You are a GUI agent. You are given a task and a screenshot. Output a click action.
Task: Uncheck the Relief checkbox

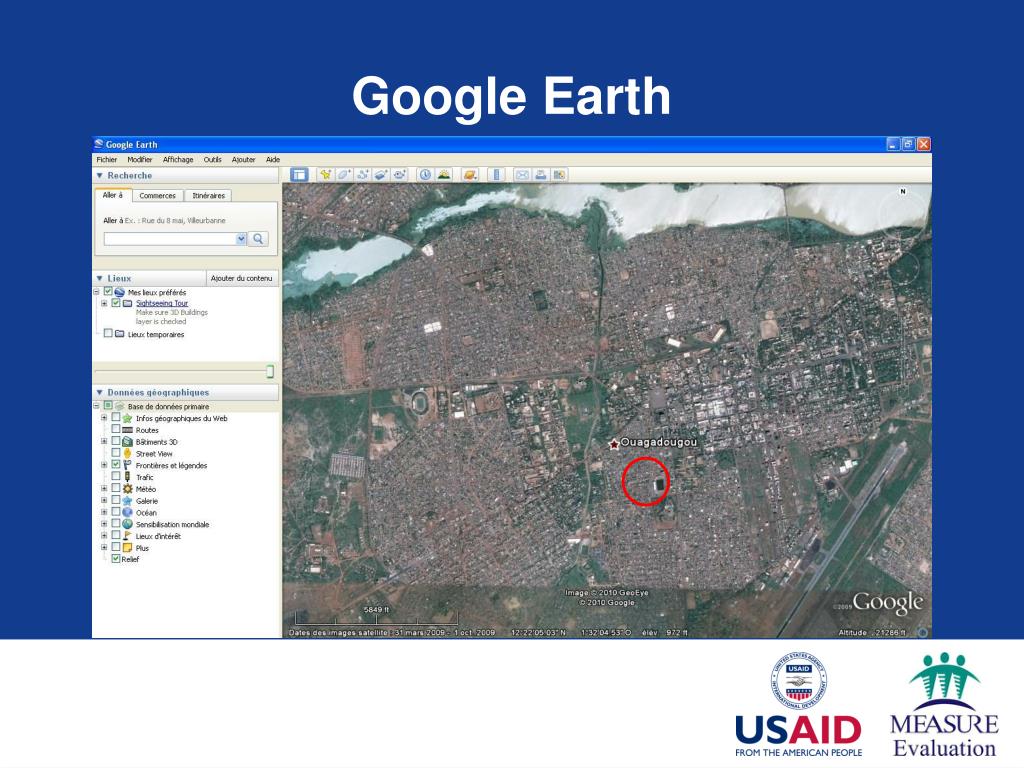(116, 558)
